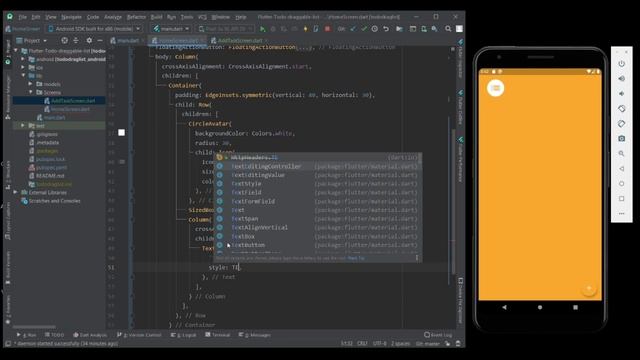Open the Tools menu
The image size is (640, 360).
tap(187, 17)
